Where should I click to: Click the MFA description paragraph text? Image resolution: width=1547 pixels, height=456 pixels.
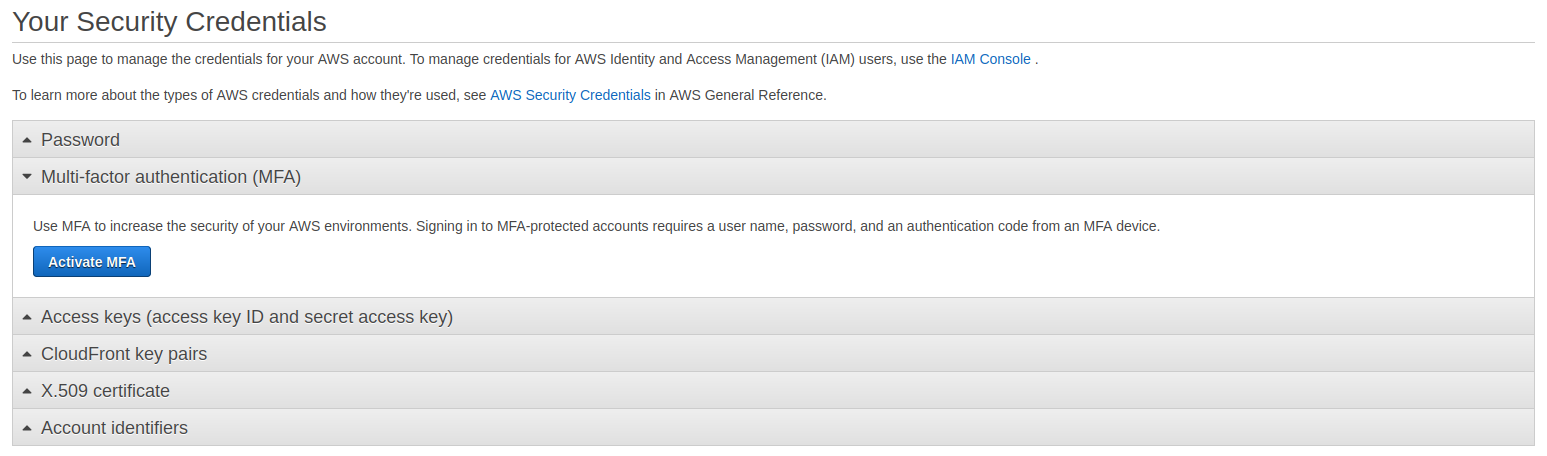pos(596,226)
